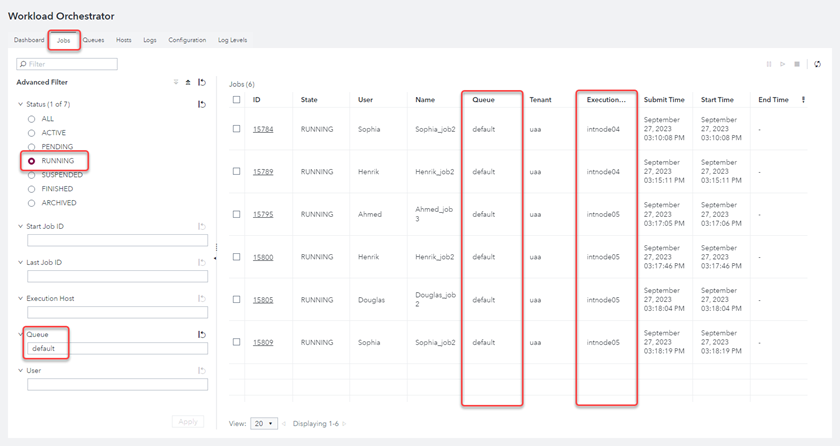Open the Jobs tab
Image resolution: width=840 pixels, height=446 pixels.
pyautogui.click(x=64, y=40)
